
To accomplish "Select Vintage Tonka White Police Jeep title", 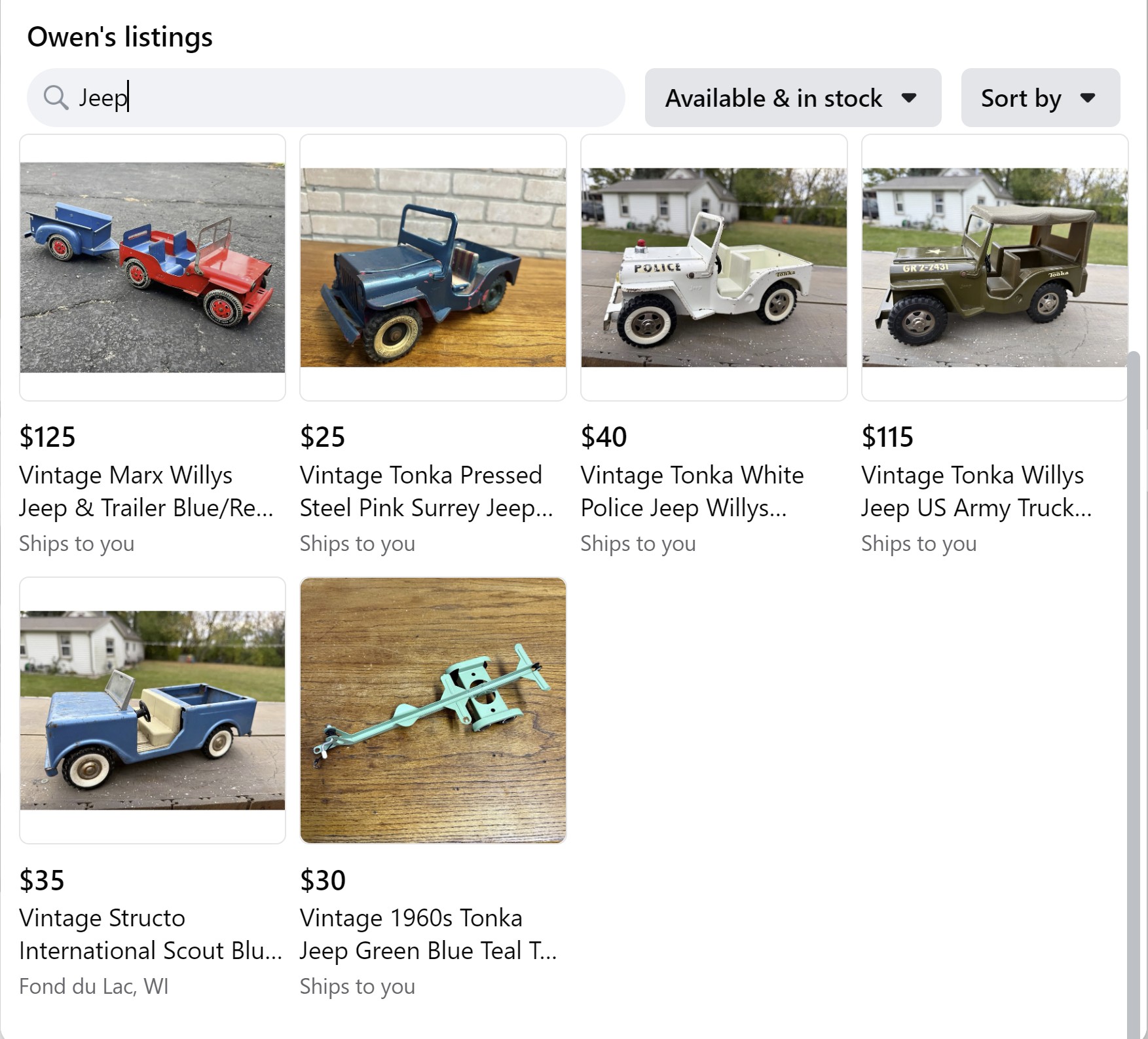I will [692, 491].
